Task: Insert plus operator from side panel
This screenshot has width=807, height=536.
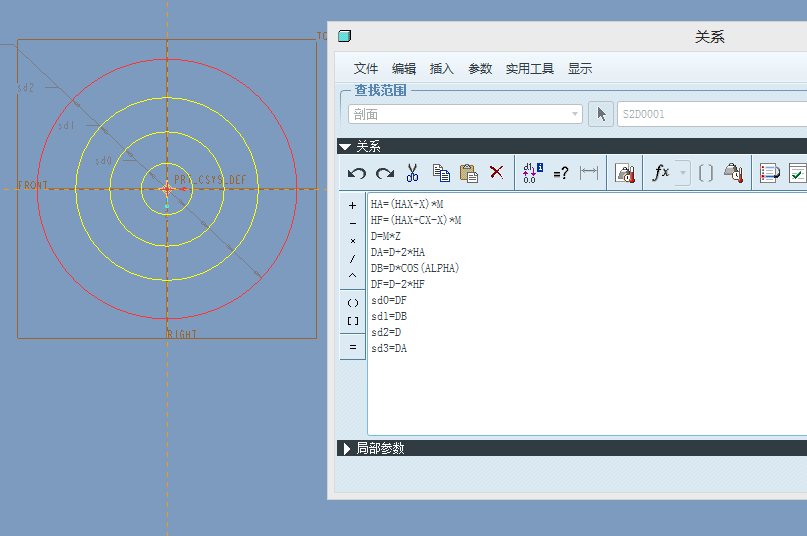Action: 352,205
